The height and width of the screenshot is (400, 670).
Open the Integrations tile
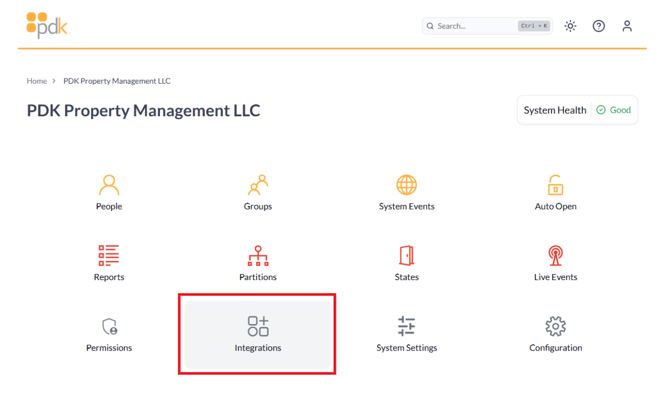pyautogui.click(x=258, y=333)
